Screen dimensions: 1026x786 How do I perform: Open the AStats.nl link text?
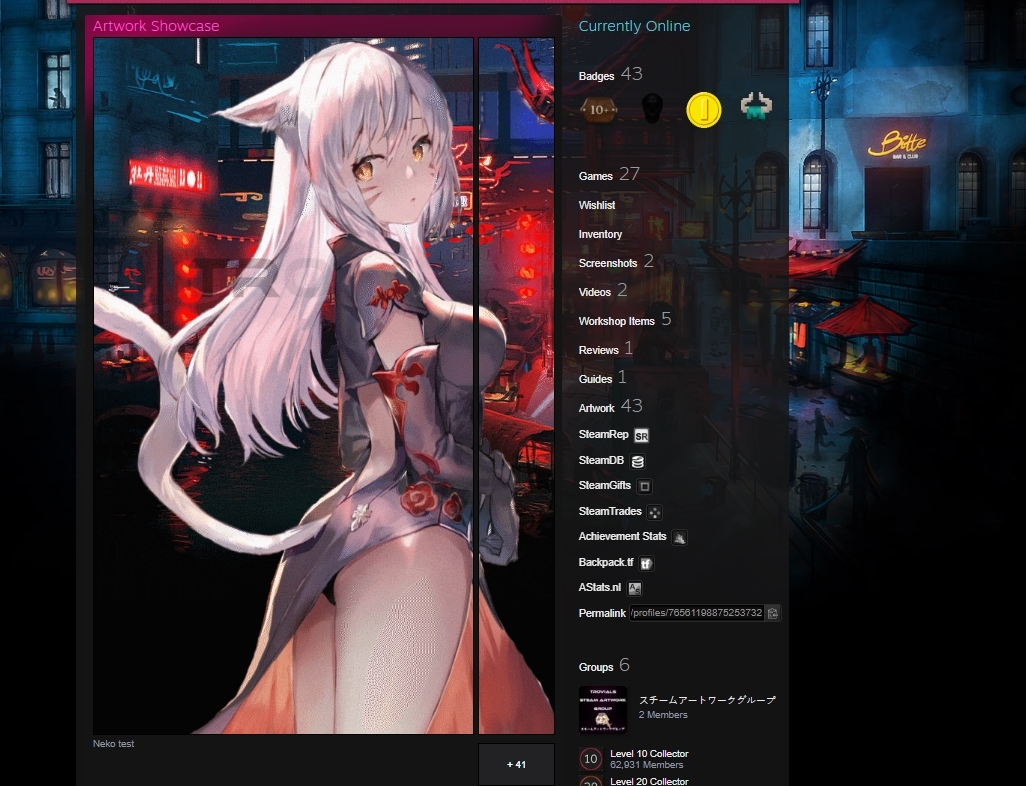599,587
